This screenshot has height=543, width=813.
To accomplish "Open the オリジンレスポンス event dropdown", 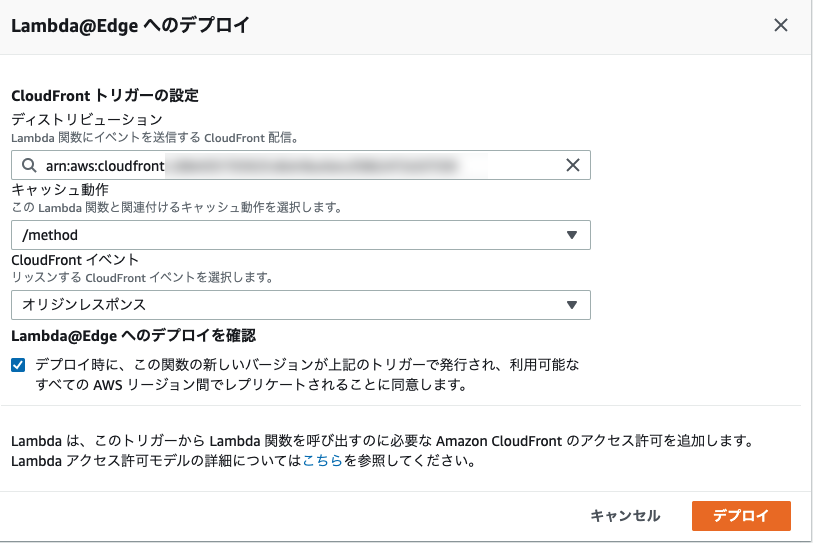I will coord(301,305).
